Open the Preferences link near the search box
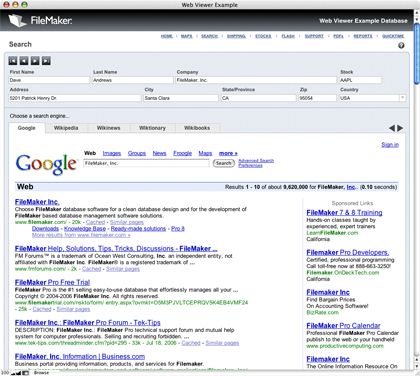Viewport: 420px width, 376px height. coord(250,165)
